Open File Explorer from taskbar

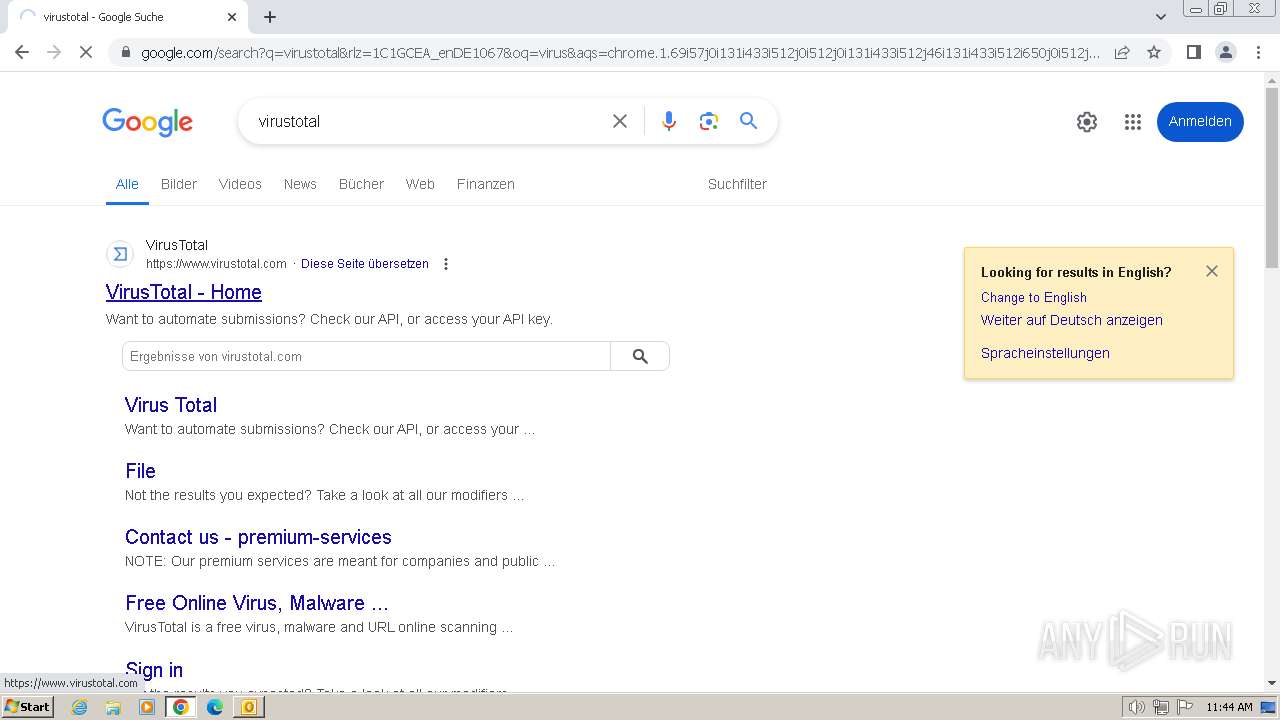click(x=113, y=707)
